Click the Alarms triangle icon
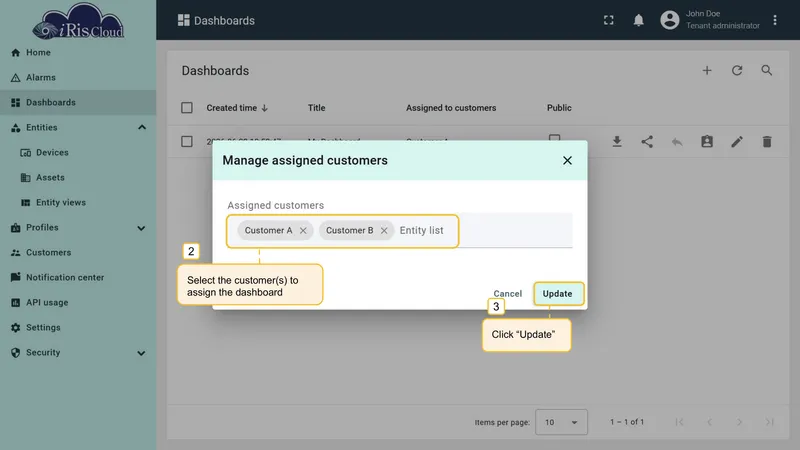 [x=15, y=78]
